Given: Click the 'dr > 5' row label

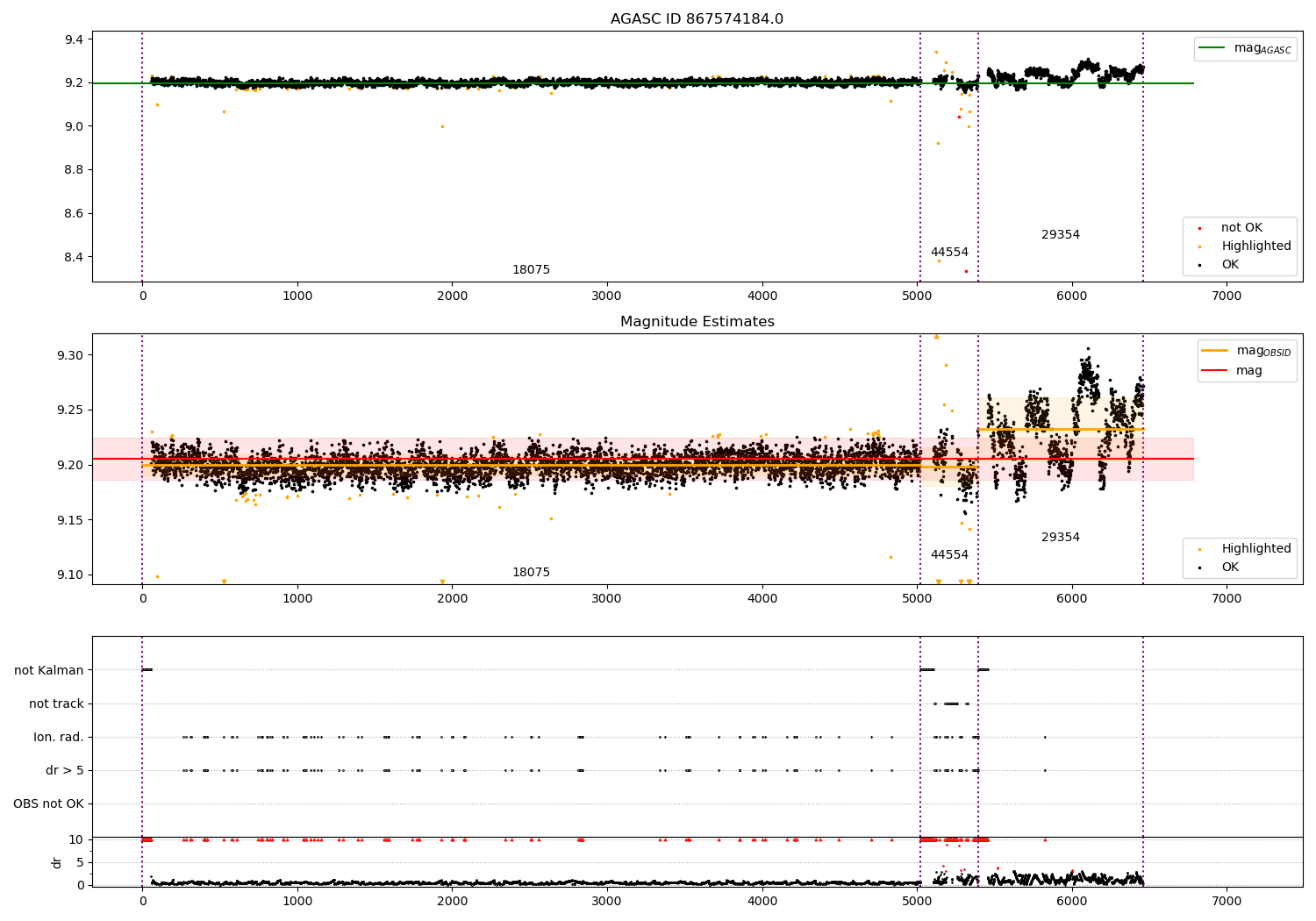Looking at the screenshot, I should 65,771.
